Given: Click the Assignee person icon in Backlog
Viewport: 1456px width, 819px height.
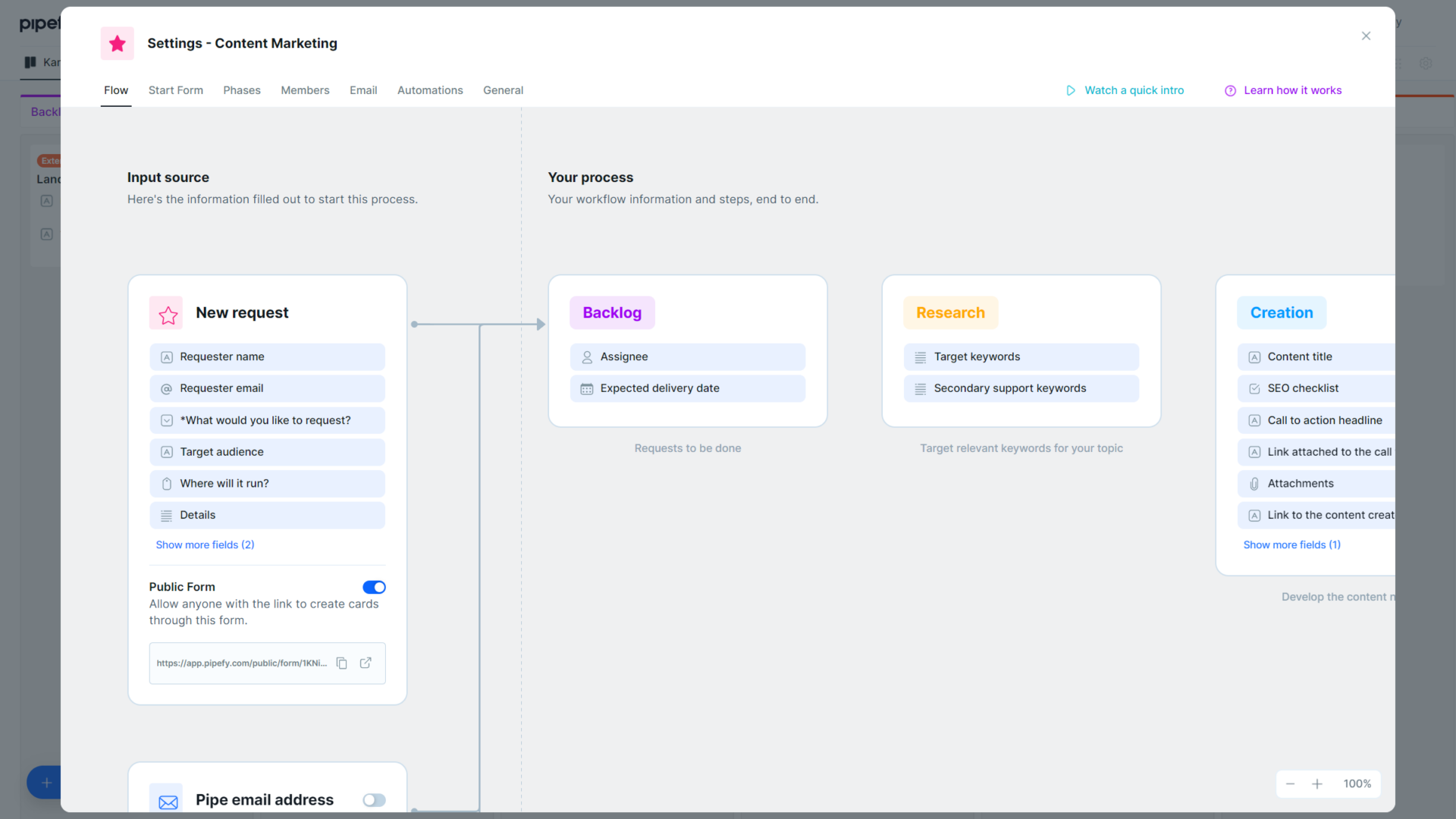Looking at the screenshot, I should [586, 356].
